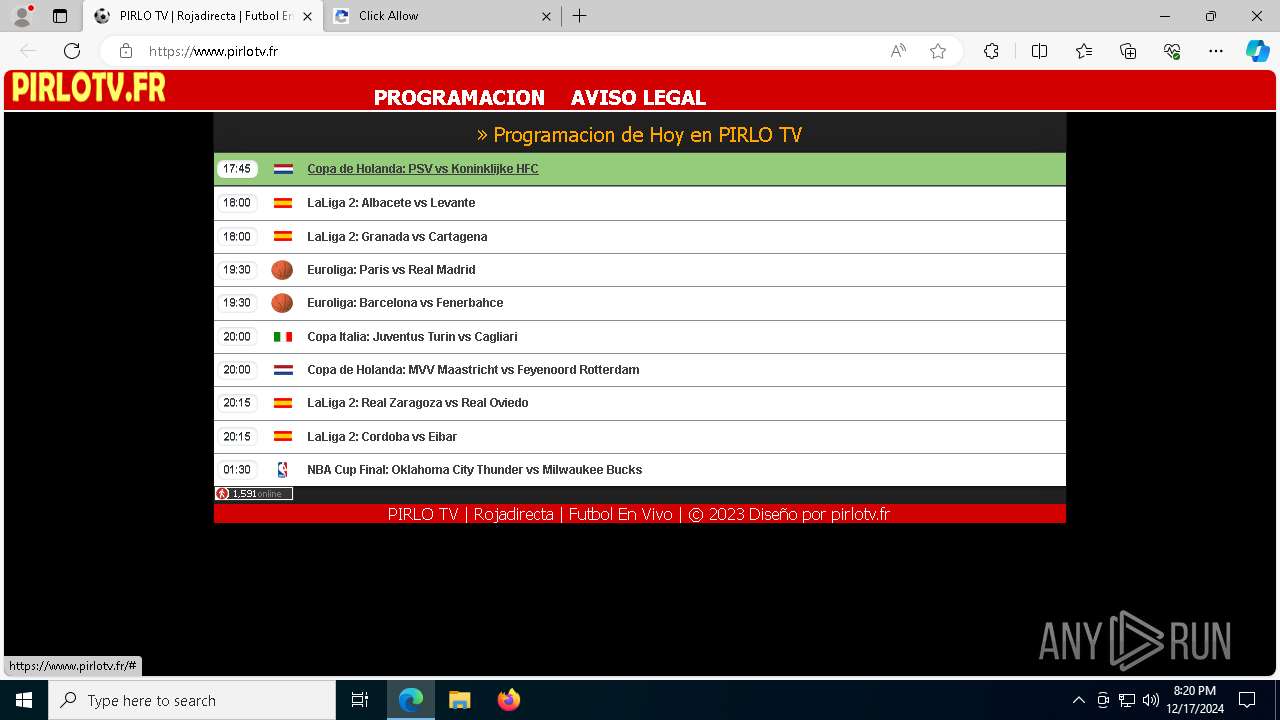Open the Favorites list icon
The height and width of the screenshot is (720, 1280).
(x=1084, y=51)
